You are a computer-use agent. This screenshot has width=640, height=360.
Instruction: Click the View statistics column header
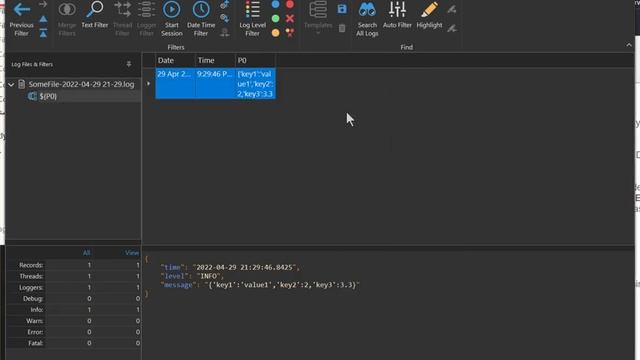click(132, 253)
